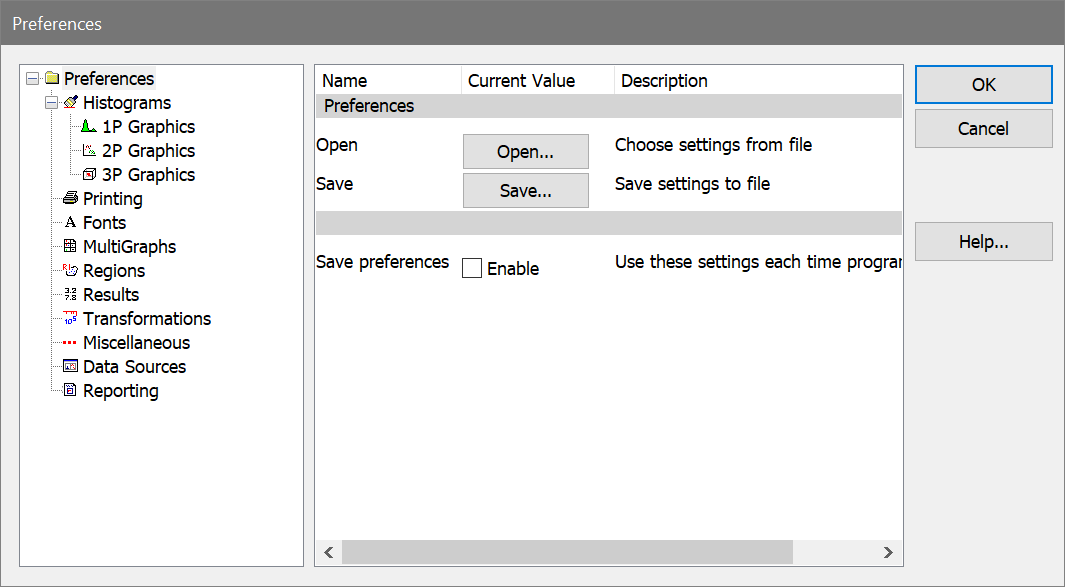This screenshot has width=1065, height=587.
Task: Open the Miscellaneous preferences page
Action: pyautogui.click(x=136, y=343)
